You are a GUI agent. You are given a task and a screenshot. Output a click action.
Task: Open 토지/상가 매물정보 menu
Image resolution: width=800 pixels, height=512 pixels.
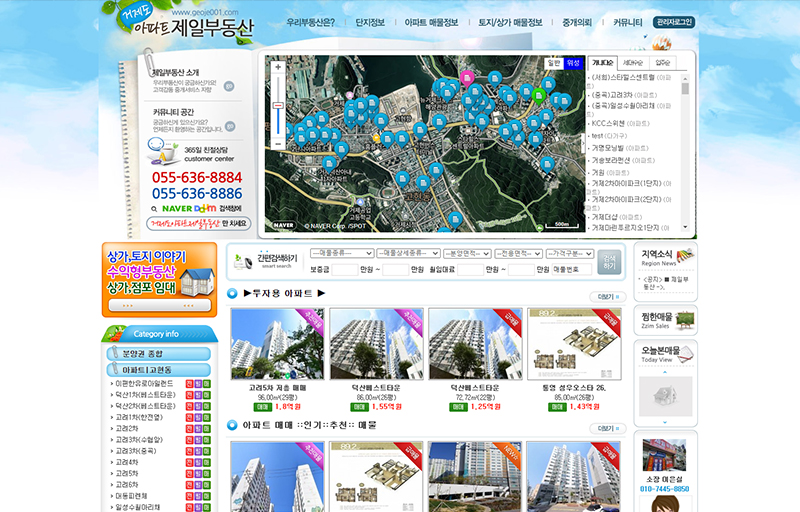pyautogui.click(x=510, y=22)
